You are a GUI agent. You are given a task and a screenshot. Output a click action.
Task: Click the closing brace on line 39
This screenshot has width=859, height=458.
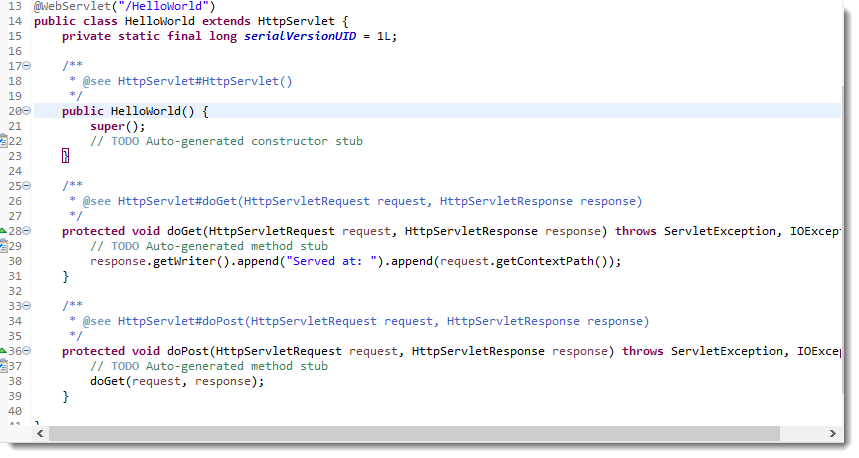65,396
